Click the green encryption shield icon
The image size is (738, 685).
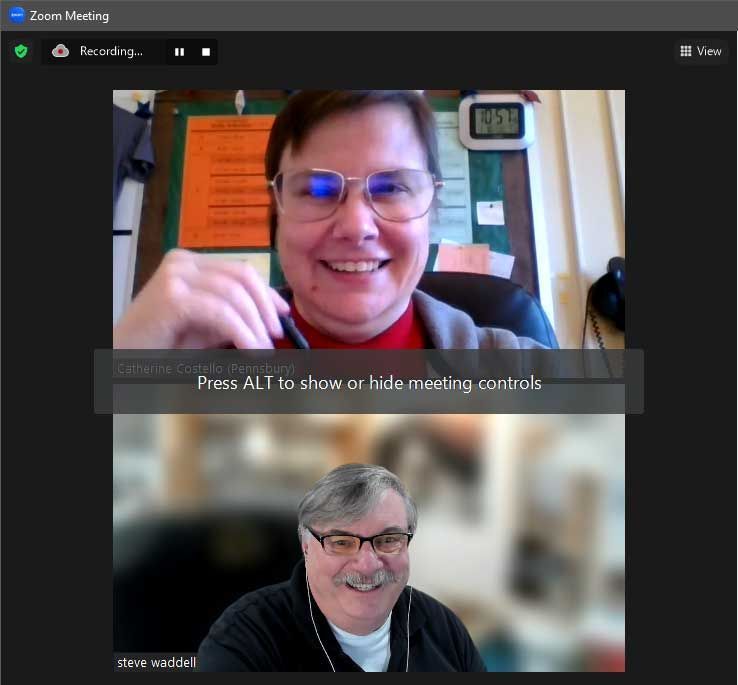pos(21,51)
